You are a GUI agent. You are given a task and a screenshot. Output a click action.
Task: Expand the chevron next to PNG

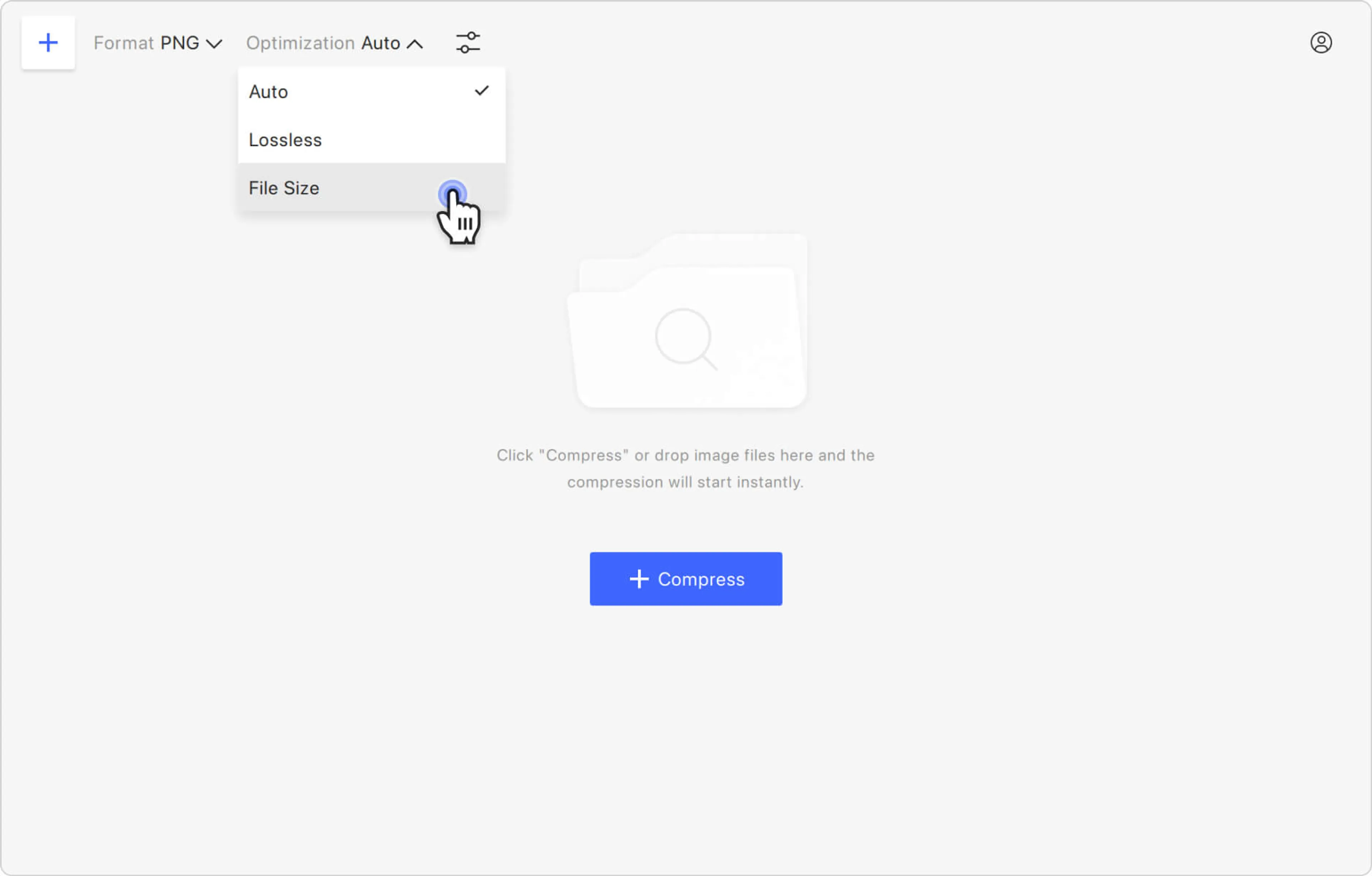(214, 44)
